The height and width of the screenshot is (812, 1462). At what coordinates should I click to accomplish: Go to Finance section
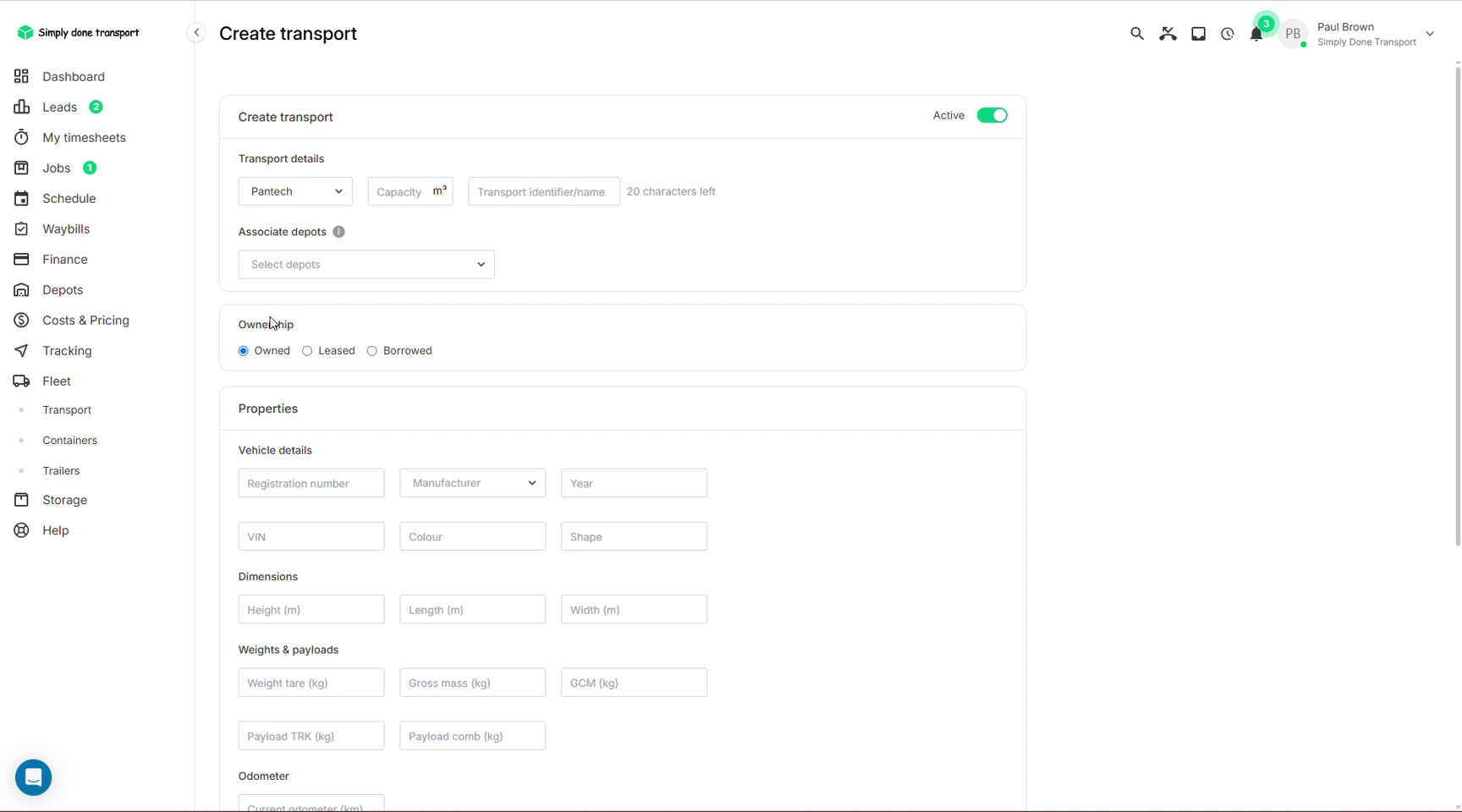[x=64, y=259]
